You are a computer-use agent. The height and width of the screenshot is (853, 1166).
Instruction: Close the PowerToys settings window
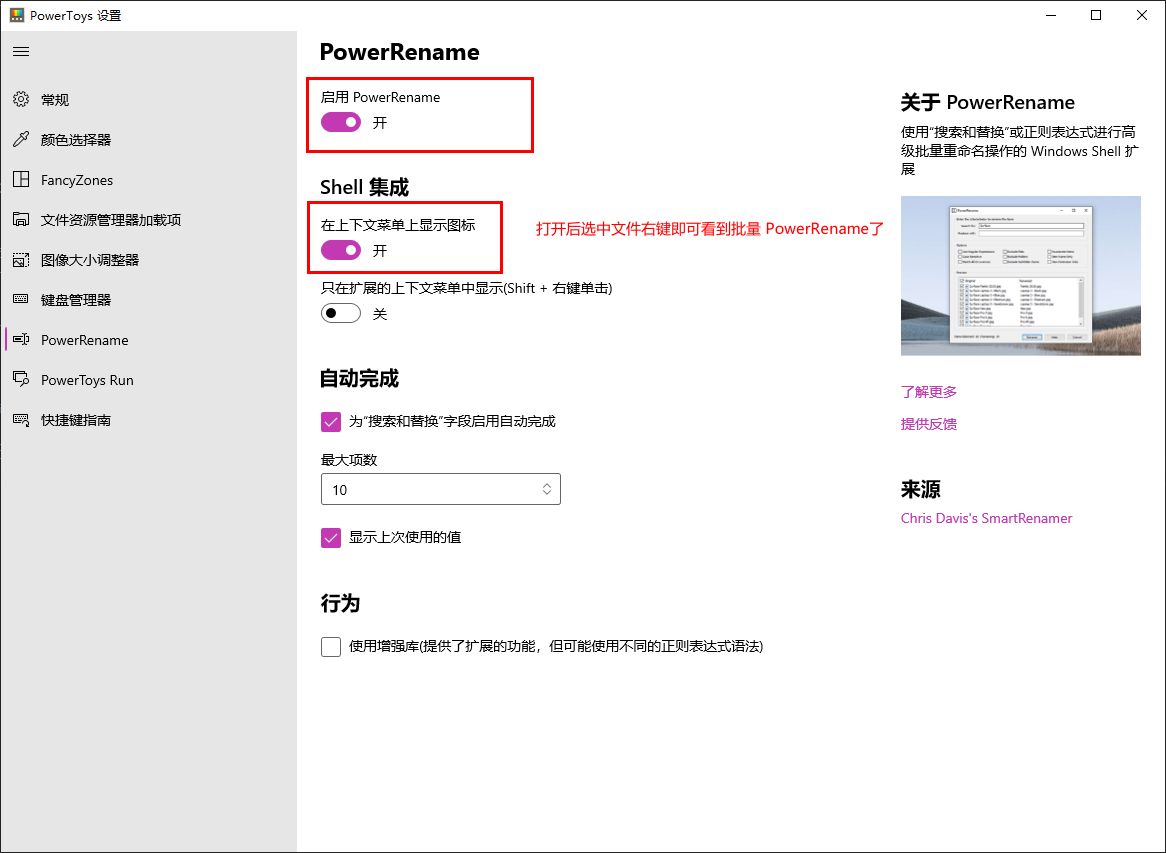coord(1142,15)
